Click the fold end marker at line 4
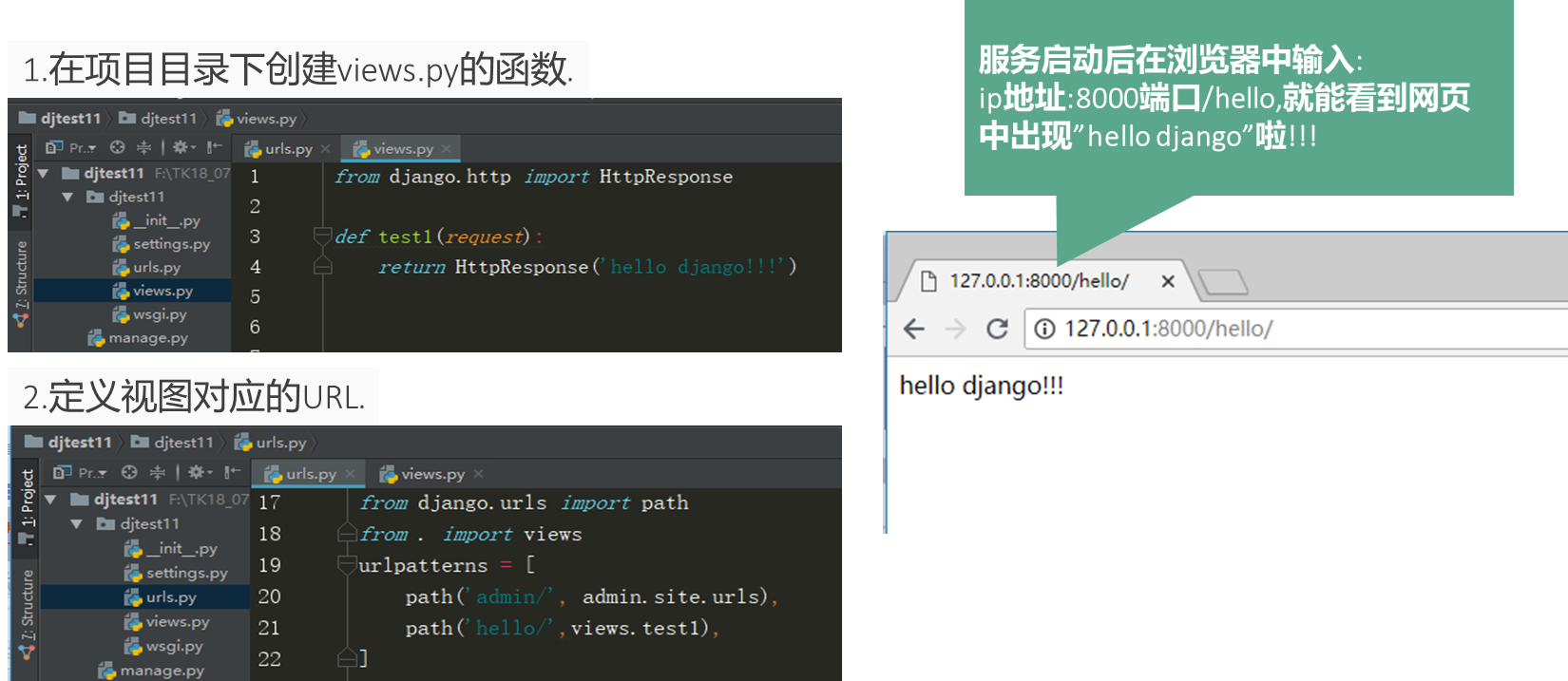1568x681 pixels. click(323, 267)
